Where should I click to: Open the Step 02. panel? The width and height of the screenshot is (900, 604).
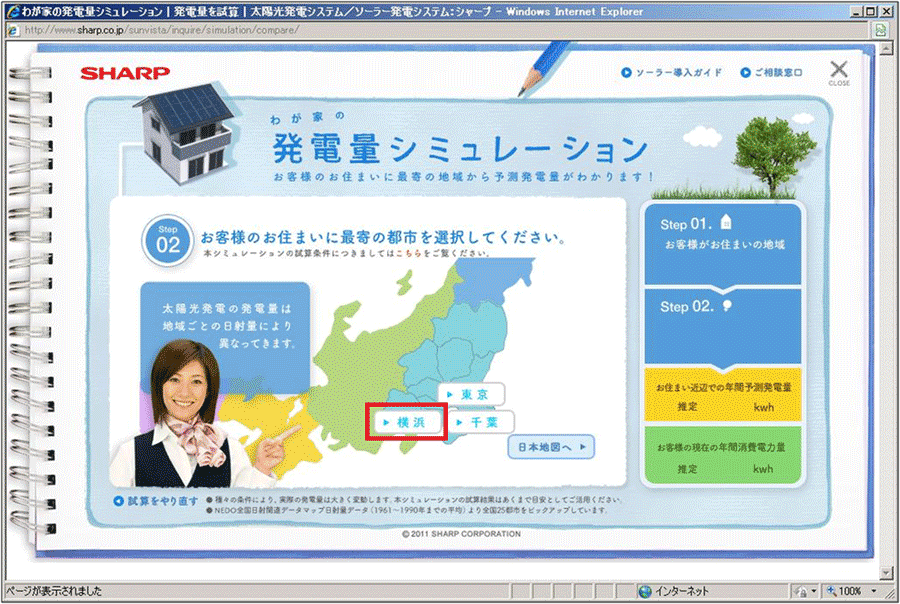[723, 327]
